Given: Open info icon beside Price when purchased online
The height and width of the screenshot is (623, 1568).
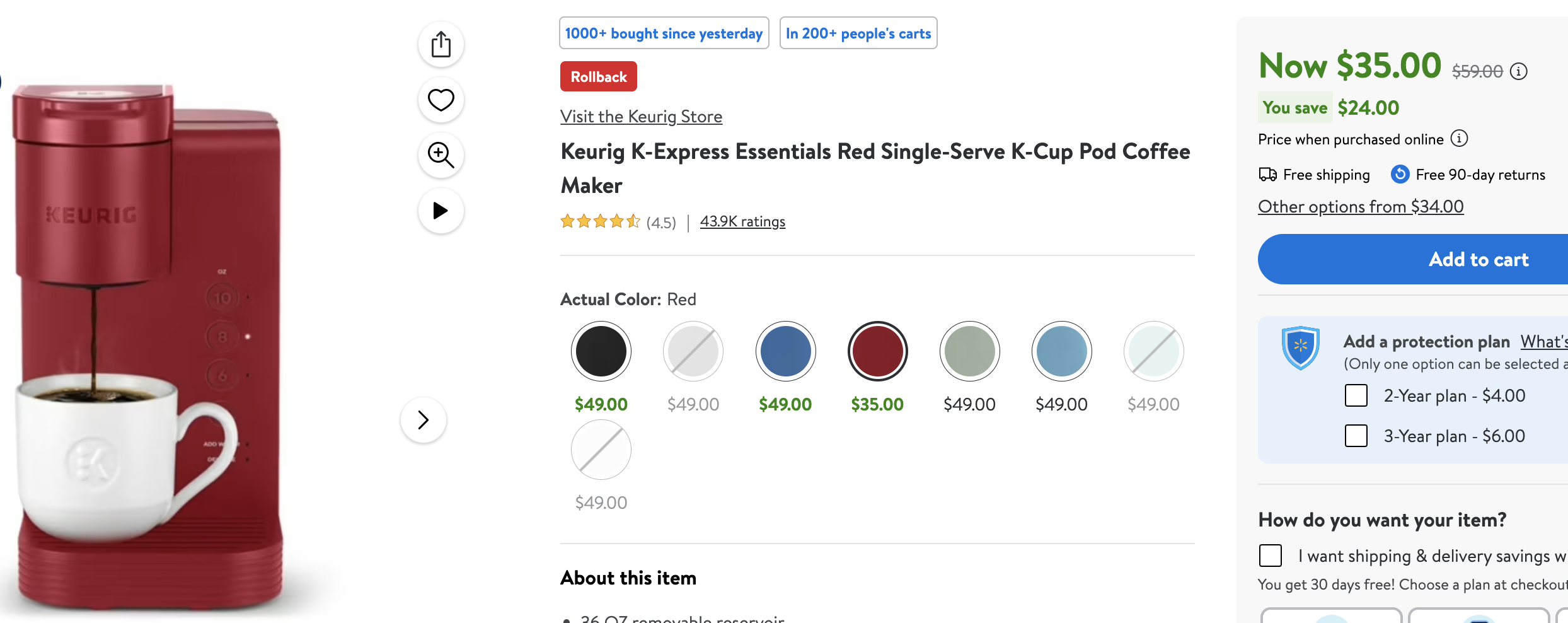Looking at the screenshot, I should pyautogui.click(x=1460, y=138).
